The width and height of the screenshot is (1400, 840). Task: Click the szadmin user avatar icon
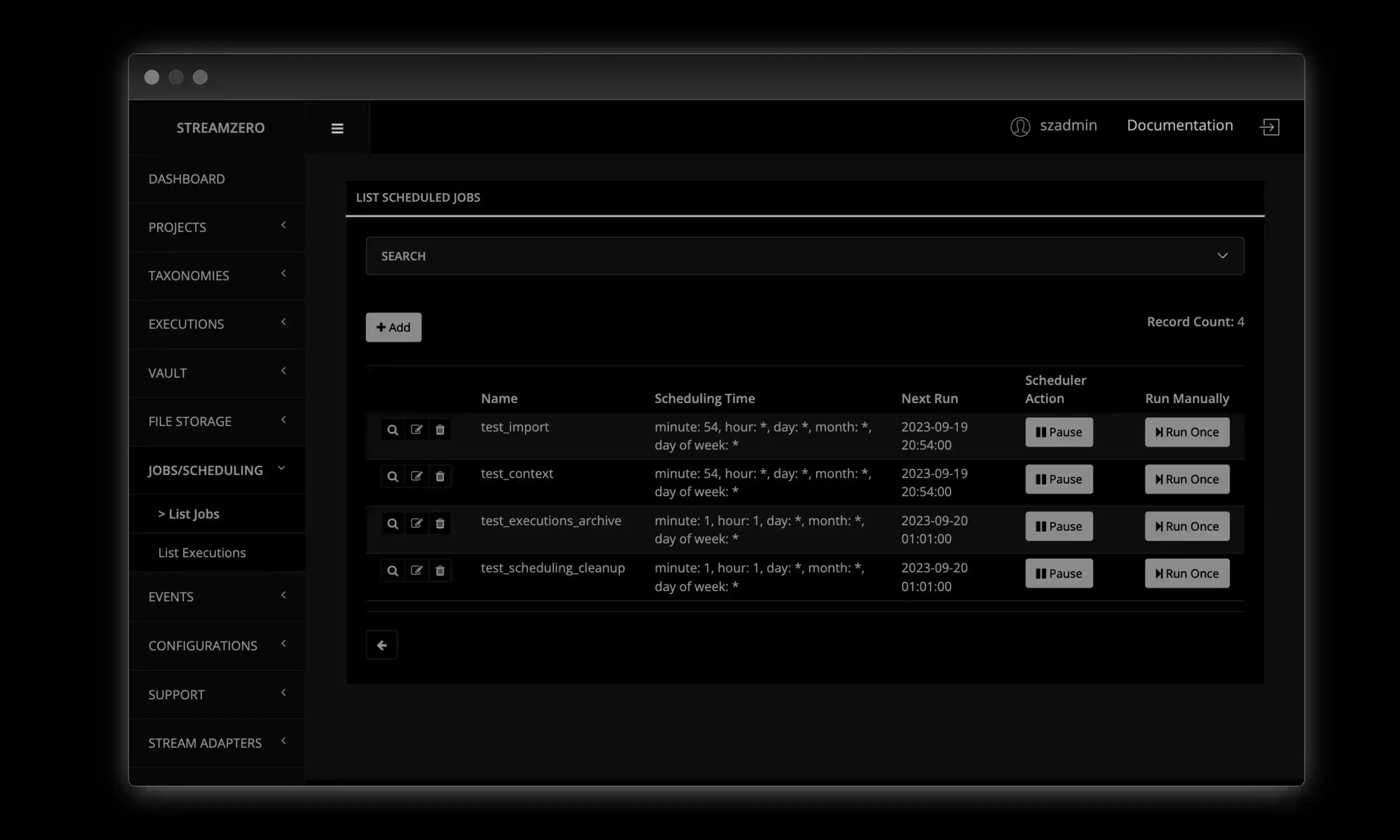(1020, 126)
